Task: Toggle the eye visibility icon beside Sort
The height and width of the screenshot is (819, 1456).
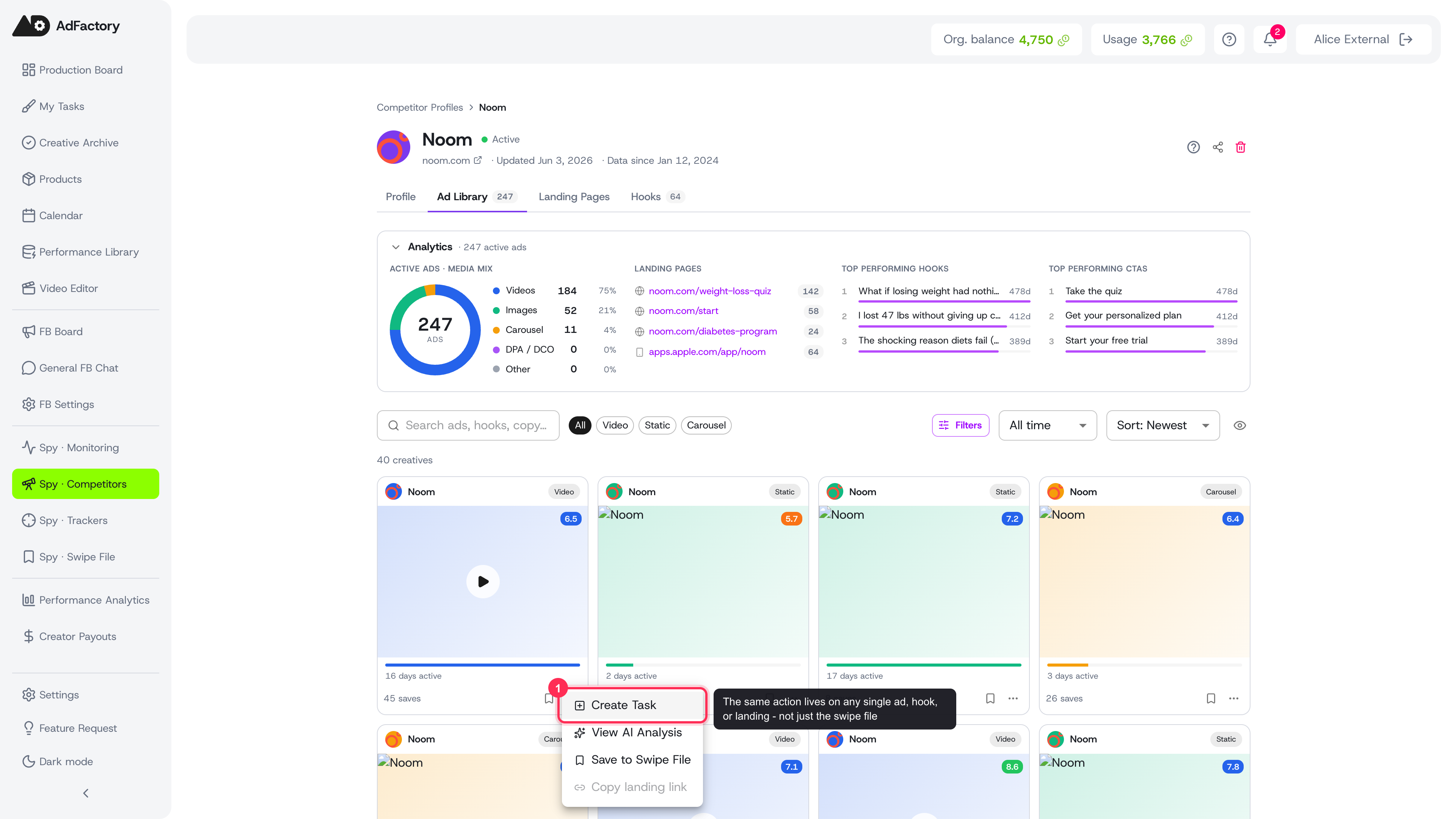Action: 1239,425
